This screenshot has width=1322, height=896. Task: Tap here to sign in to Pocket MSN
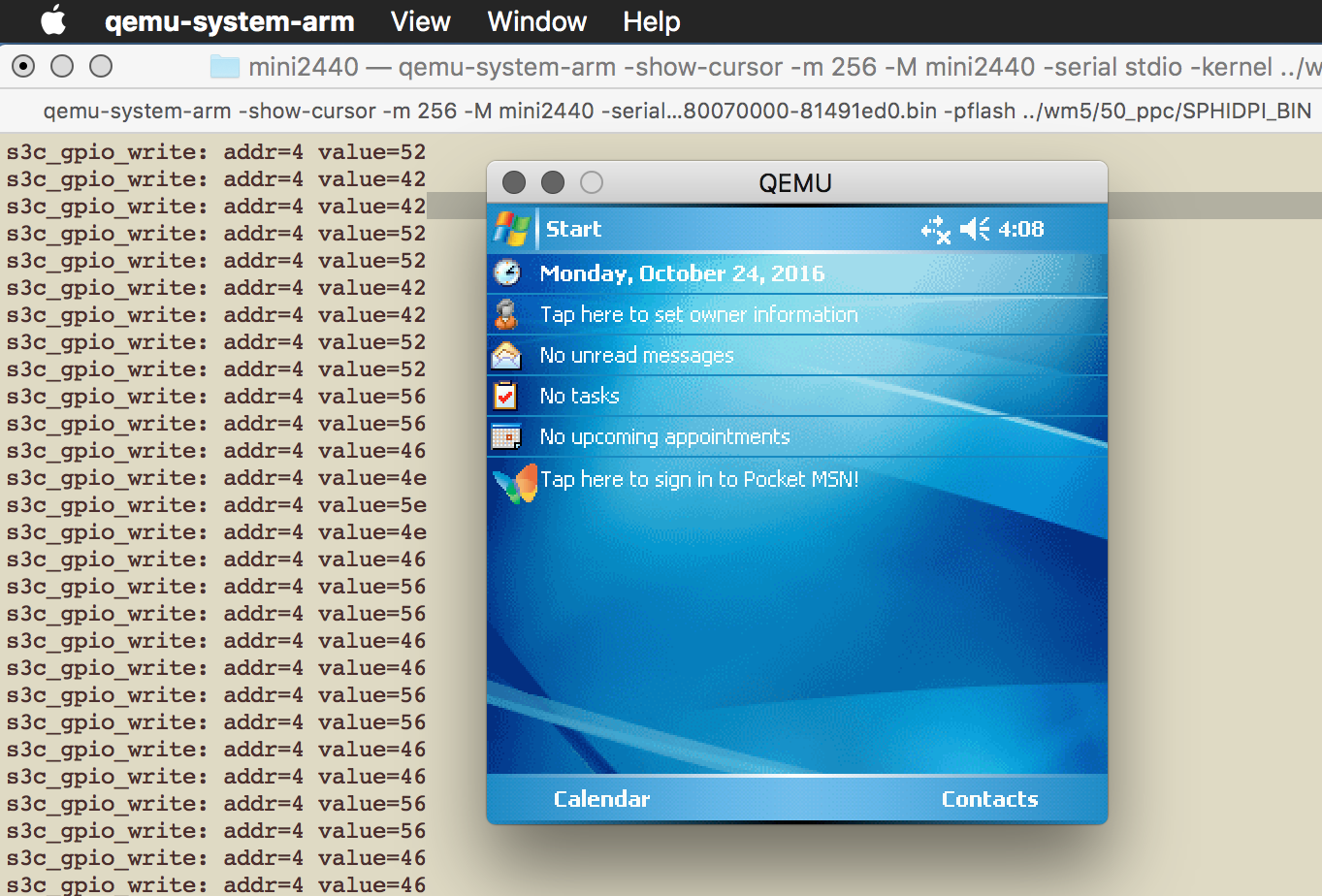click(x=699, y=479)
